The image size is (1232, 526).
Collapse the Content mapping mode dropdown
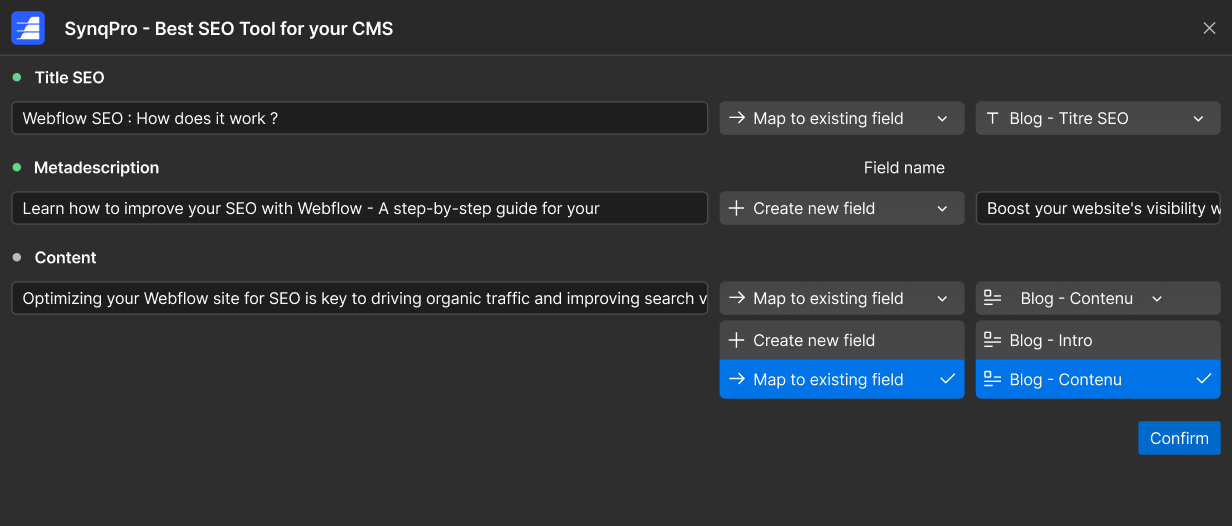(842, 298)
